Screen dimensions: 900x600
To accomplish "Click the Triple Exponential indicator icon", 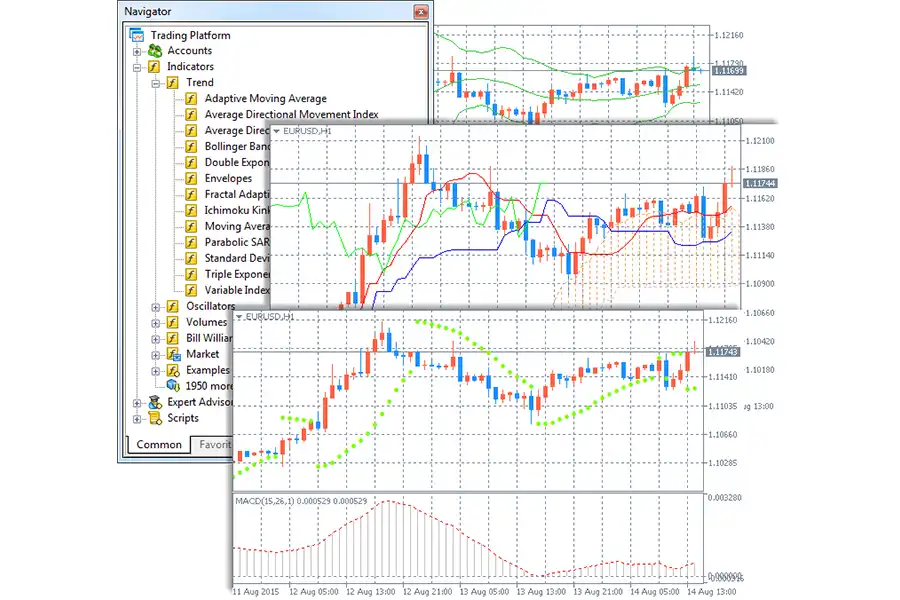I will 191,274.
